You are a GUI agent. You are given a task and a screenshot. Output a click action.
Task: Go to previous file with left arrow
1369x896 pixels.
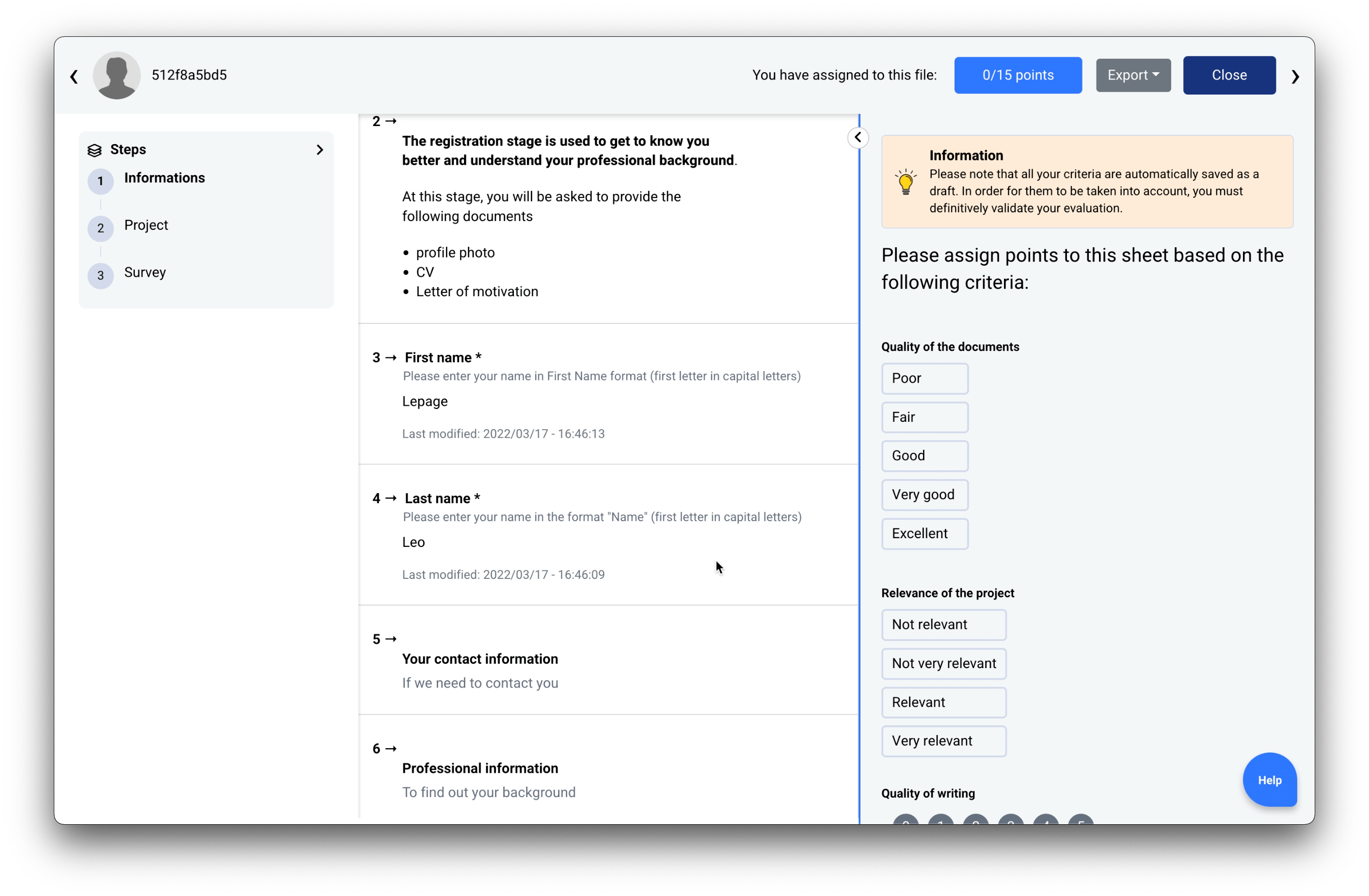[x=74, y=76]
